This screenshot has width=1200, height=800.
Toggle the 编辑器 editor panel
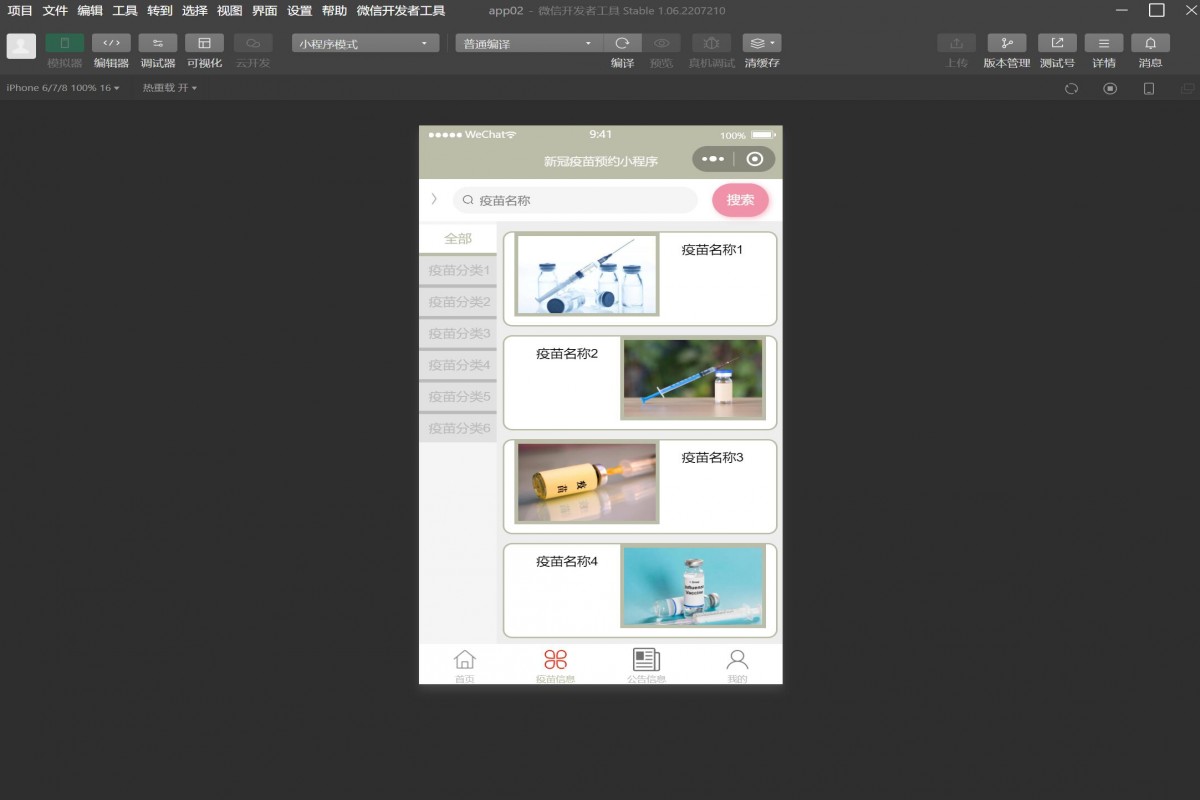point(111,44)
